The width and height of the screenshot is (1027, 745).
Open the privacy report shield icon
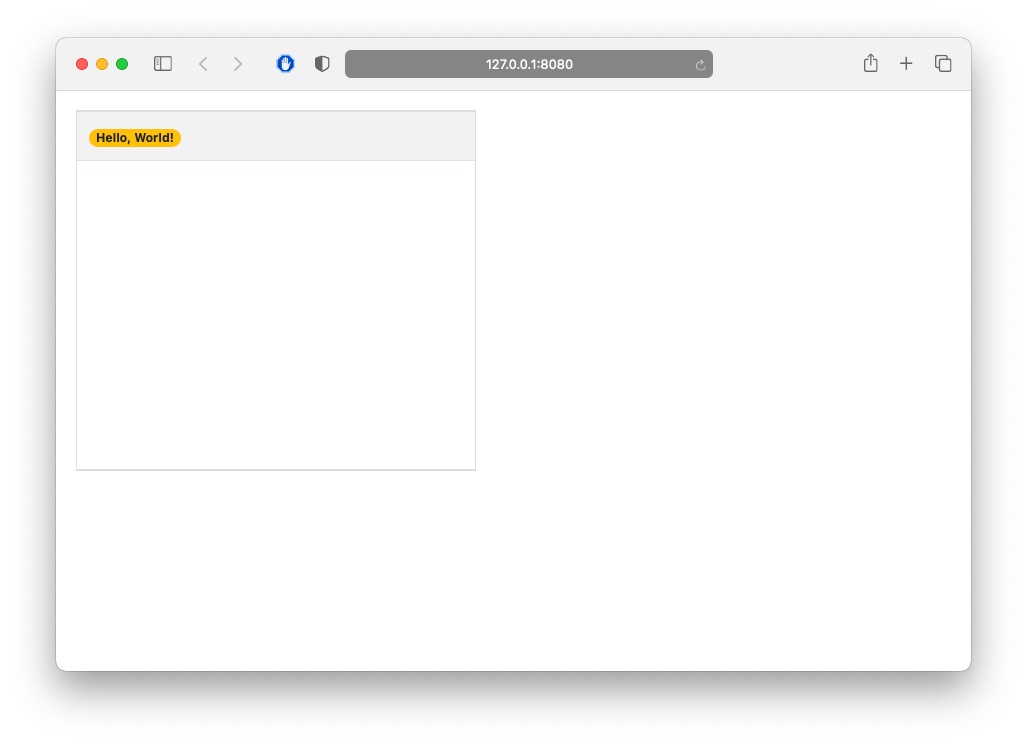(x=322, y=64)
